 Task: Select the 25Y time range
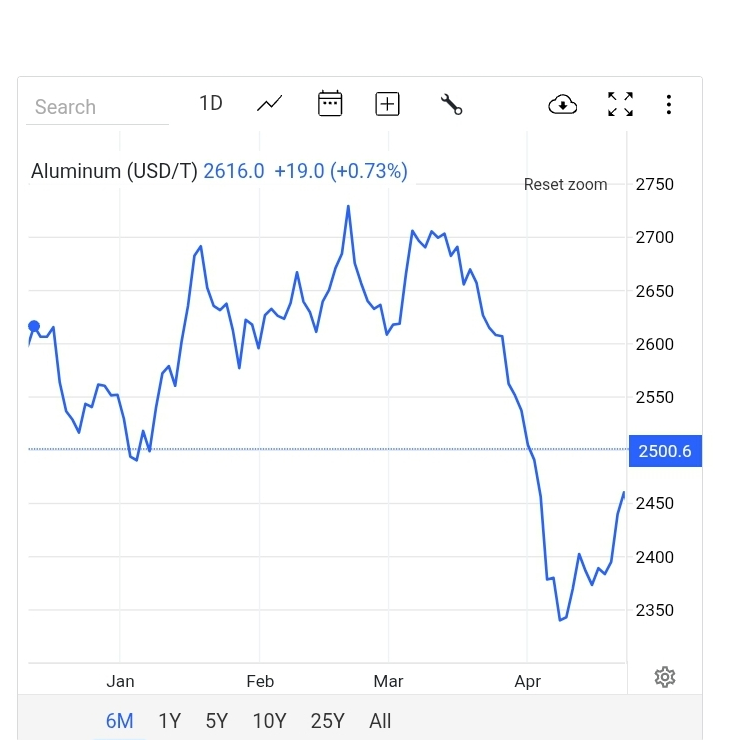pos(327,721)
